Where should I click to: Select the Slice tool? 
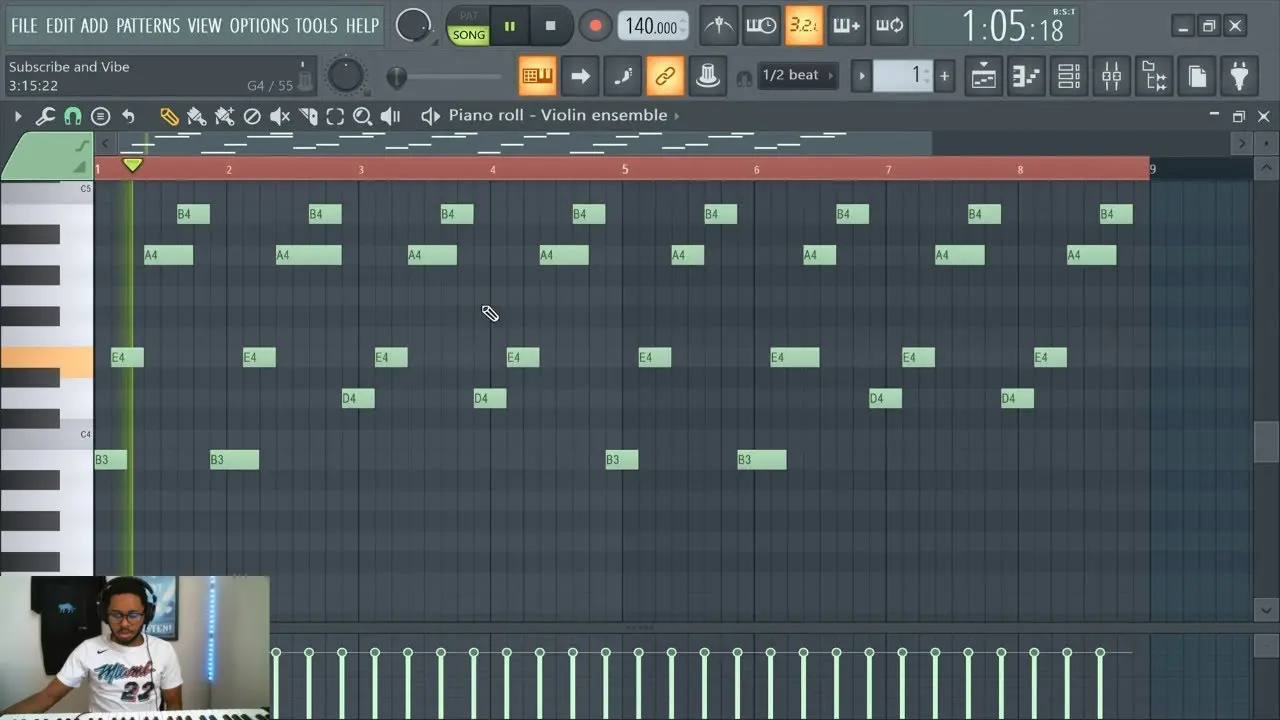pos(308,116)
